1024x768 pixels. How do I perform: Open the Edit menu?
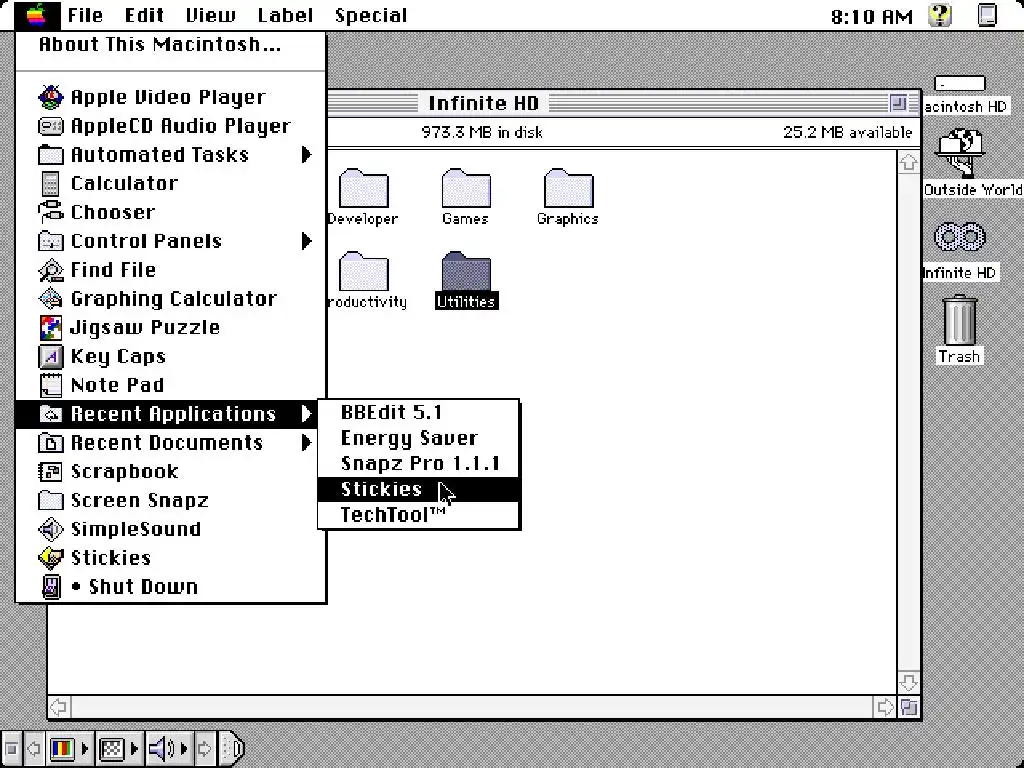click(x=144, y=15)
